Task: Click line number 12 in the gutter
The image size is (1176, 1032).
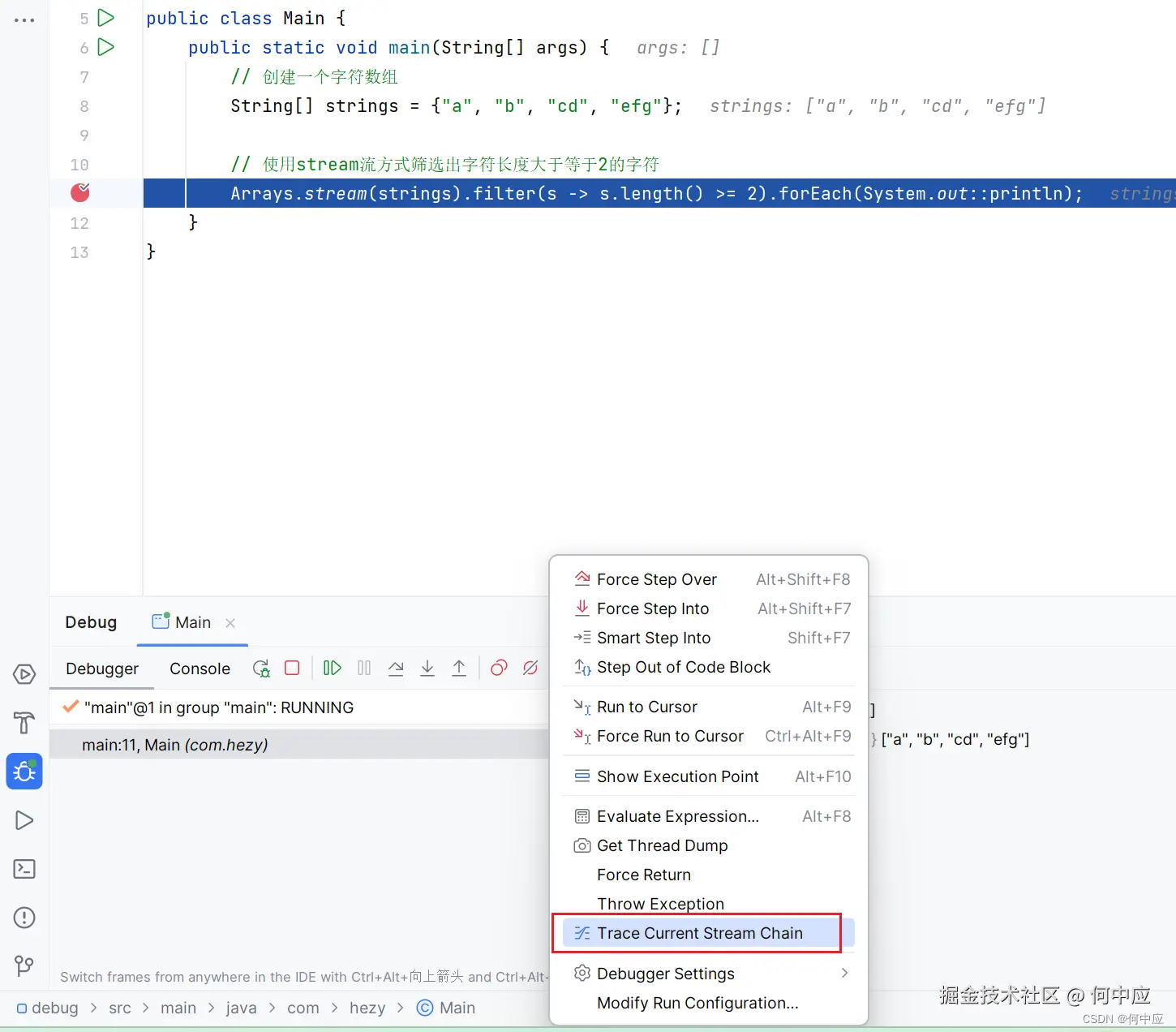Action: 79,223
